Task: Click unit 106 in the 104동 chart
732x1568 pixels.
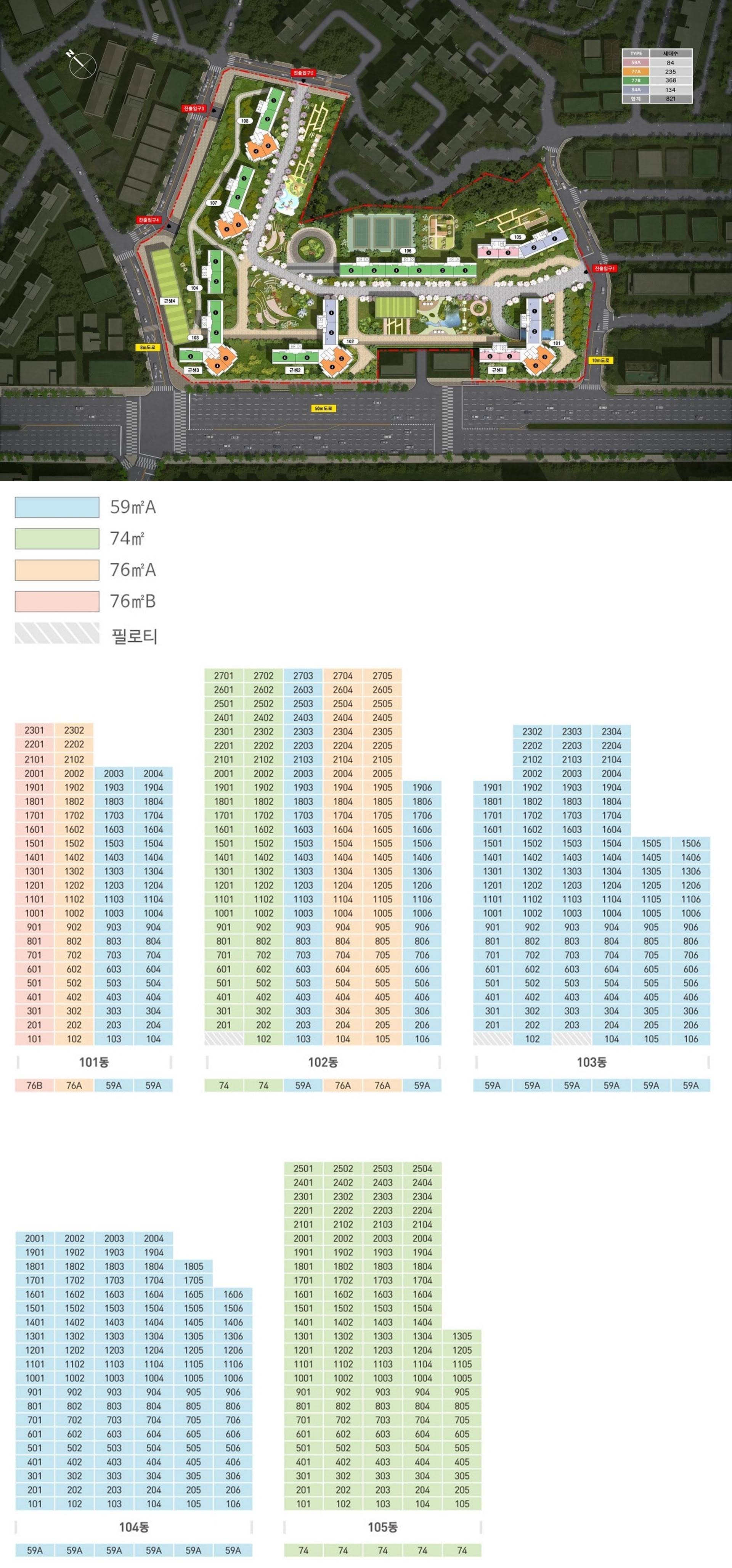Action: pyautogui.click(x=233, y=1504)
